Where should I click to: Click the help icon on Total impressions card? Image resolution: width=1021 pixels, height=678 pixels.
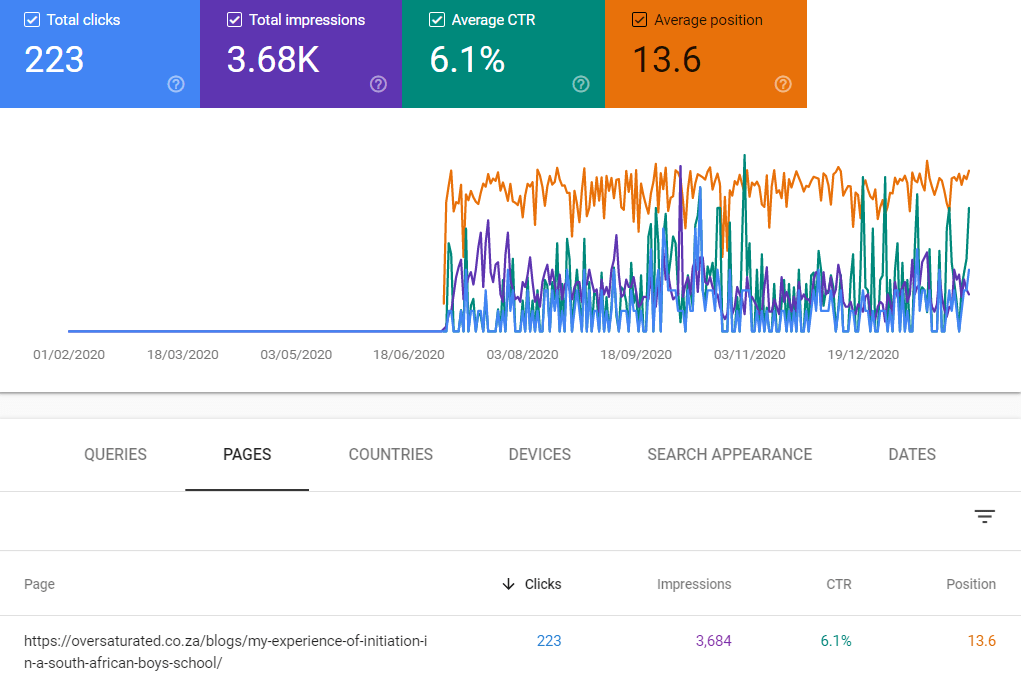pos(378,84)
